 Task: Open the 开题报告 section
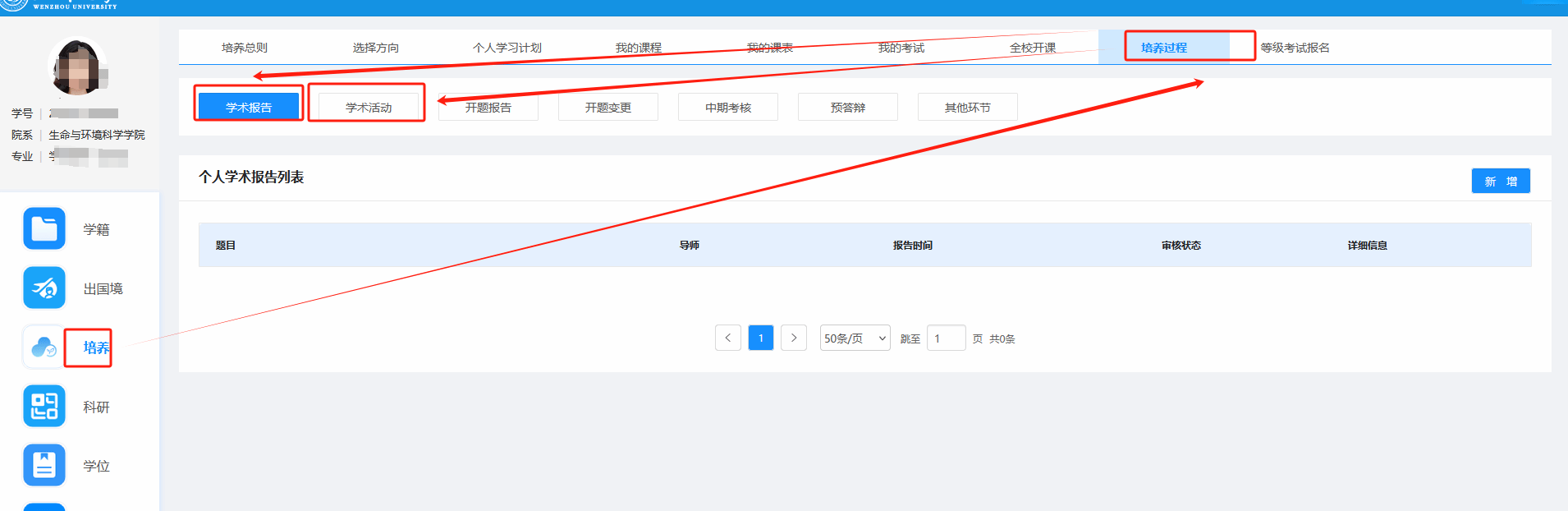point(488,108)
